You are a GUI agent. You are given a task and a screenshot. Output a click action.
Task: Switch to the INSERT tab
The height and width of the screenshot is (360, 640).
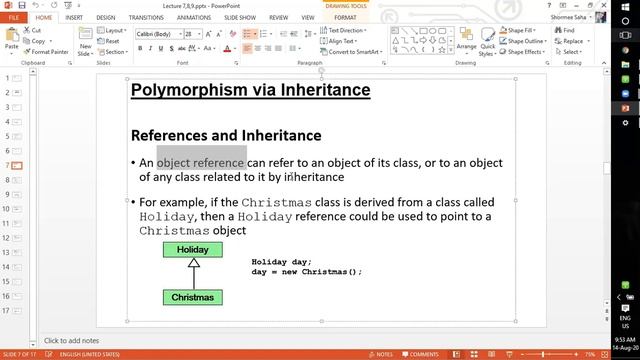[x=74, y=18]
